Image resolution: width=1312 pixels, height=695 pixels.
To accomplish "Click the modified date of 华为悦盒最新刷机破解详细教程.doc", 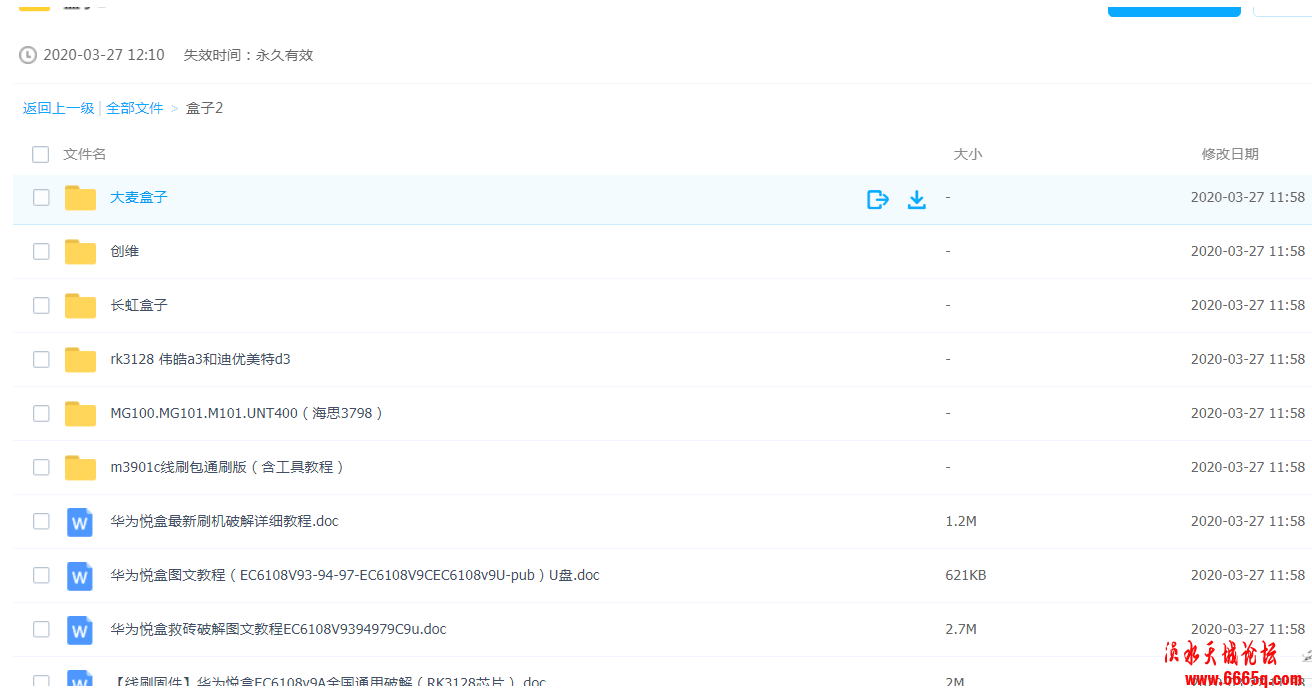I will pyautogui.click(x=1248, y=521).
